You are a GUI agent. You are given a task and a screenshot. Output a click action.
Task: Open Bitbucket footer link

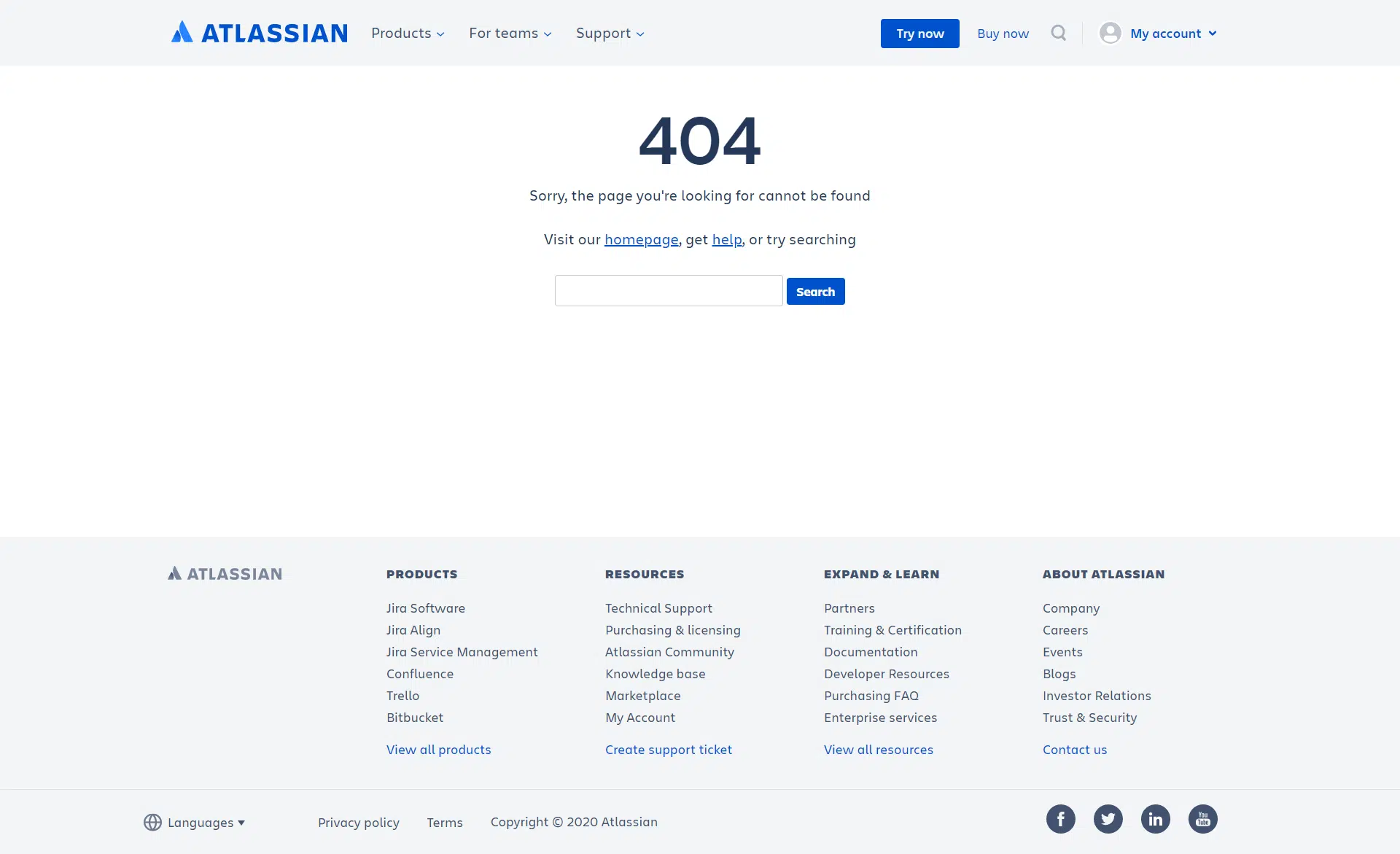415,718
